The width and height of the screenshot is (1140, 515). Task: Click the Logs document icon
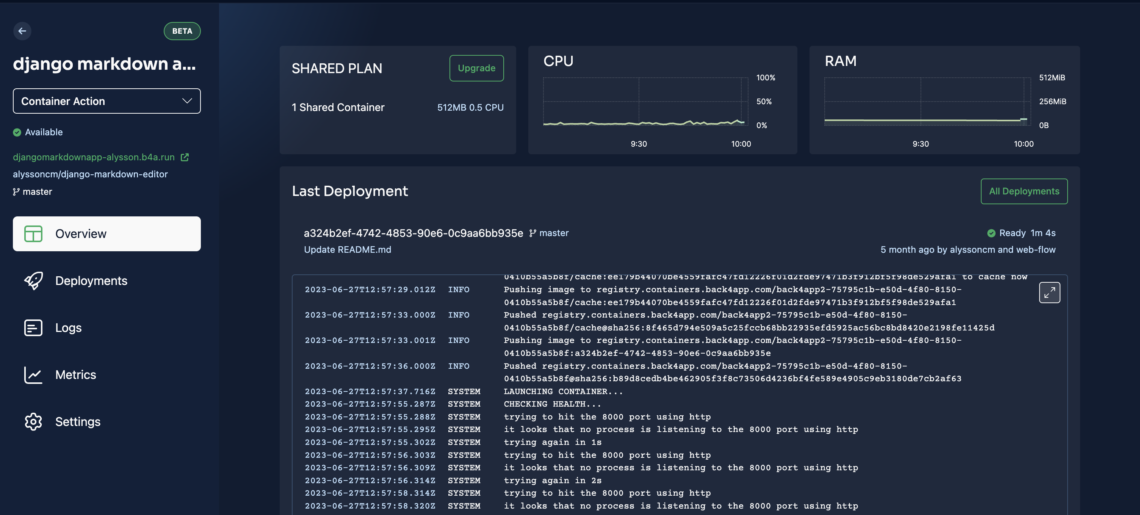click(33, 328)
